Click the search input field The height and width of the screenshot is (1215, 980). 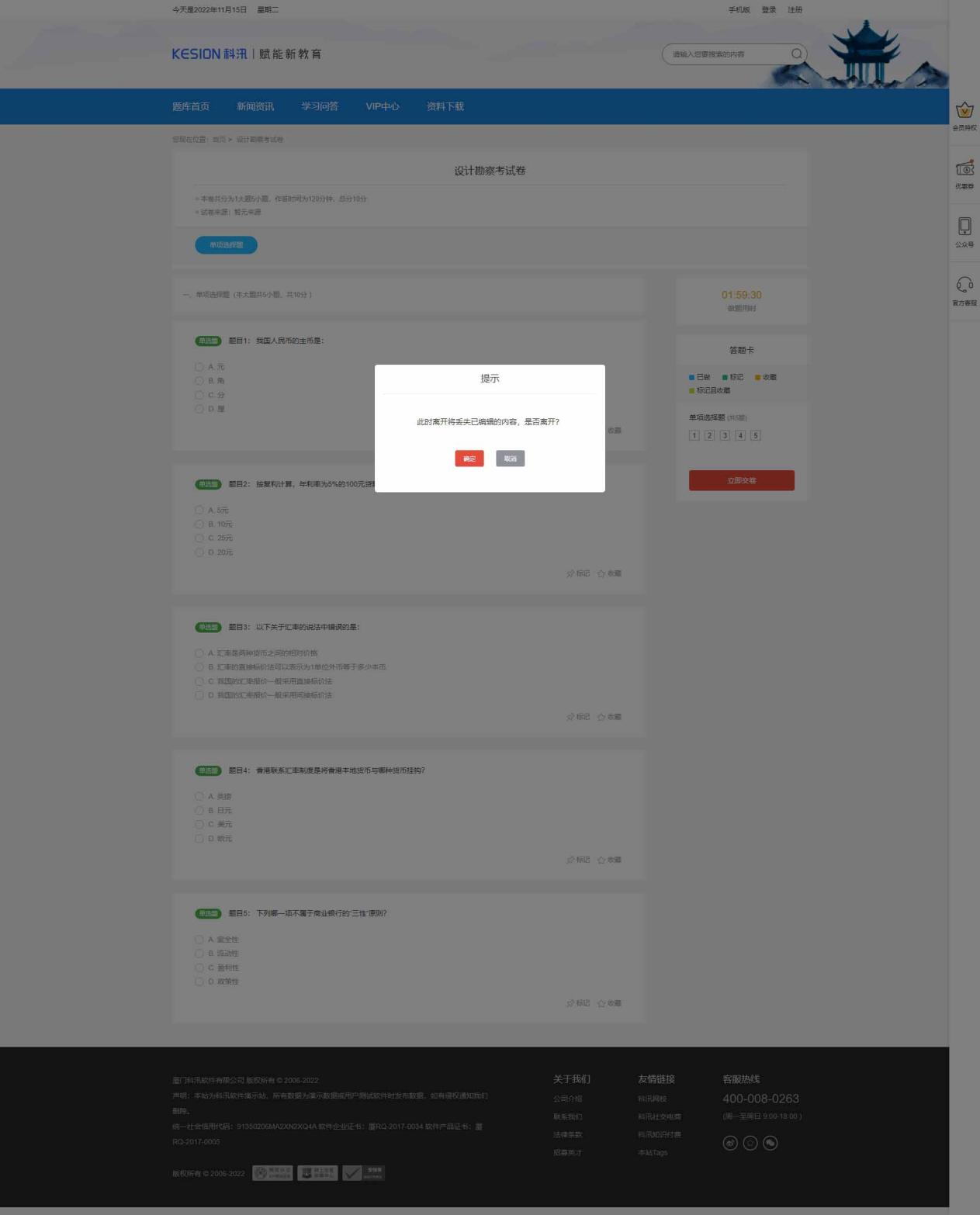coord(725,54)
